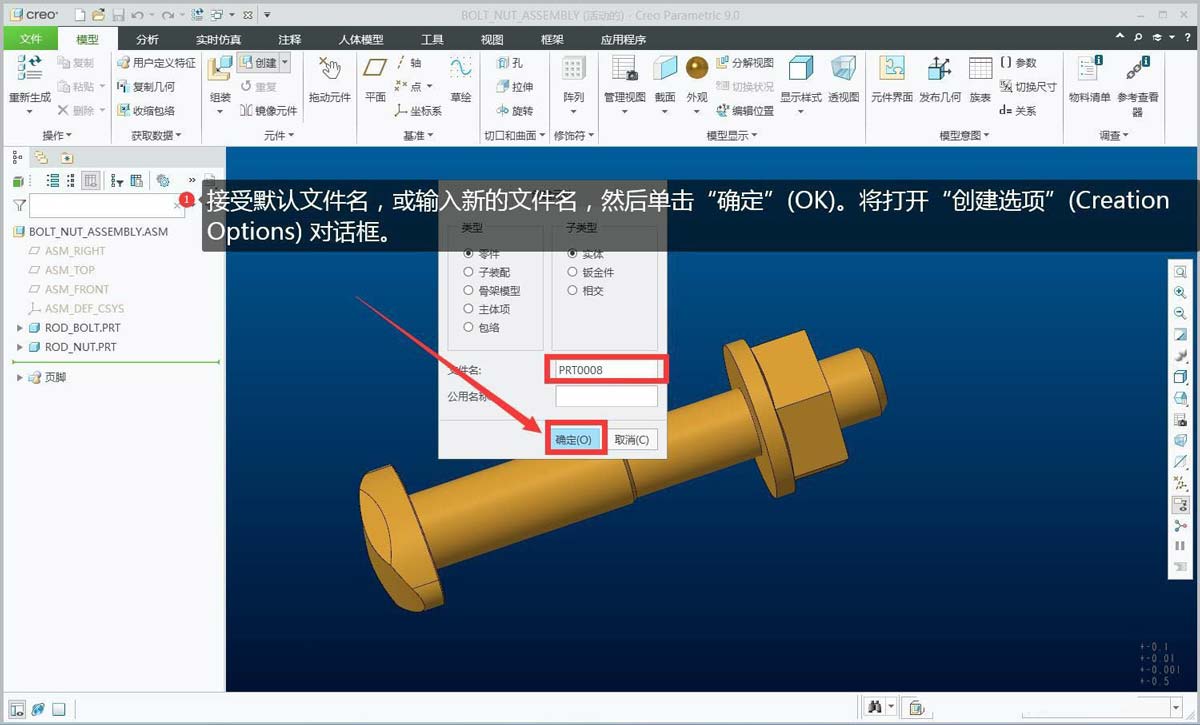Switch to the Analysis (分析) tab

click(147, 39)
